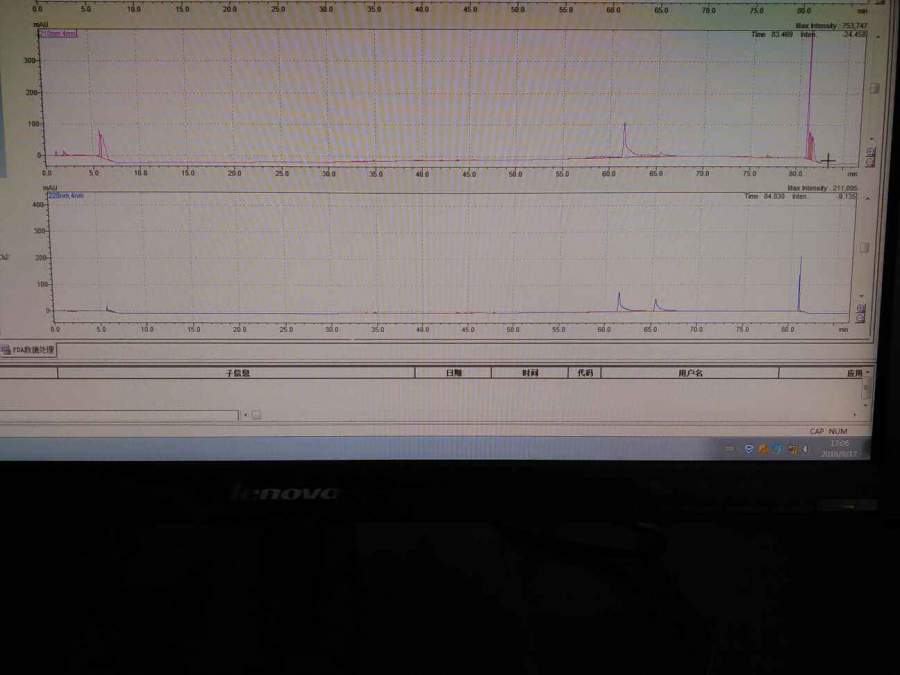Select the 220nm channel label in lower chromatogram

point(66,196)
